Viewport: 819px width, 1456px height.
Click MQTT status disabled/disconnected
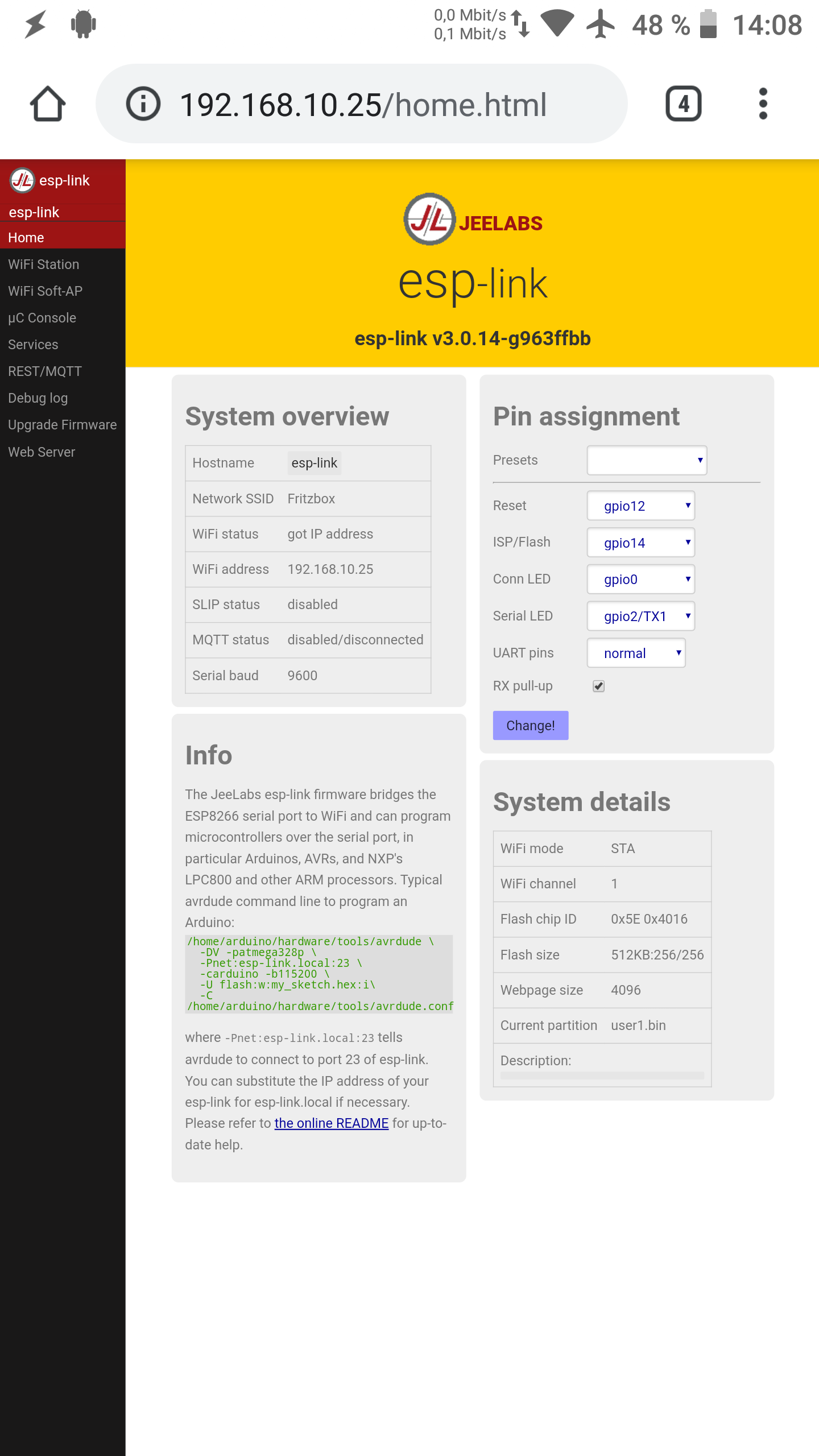pyautogui.click(x=355, y=640)
